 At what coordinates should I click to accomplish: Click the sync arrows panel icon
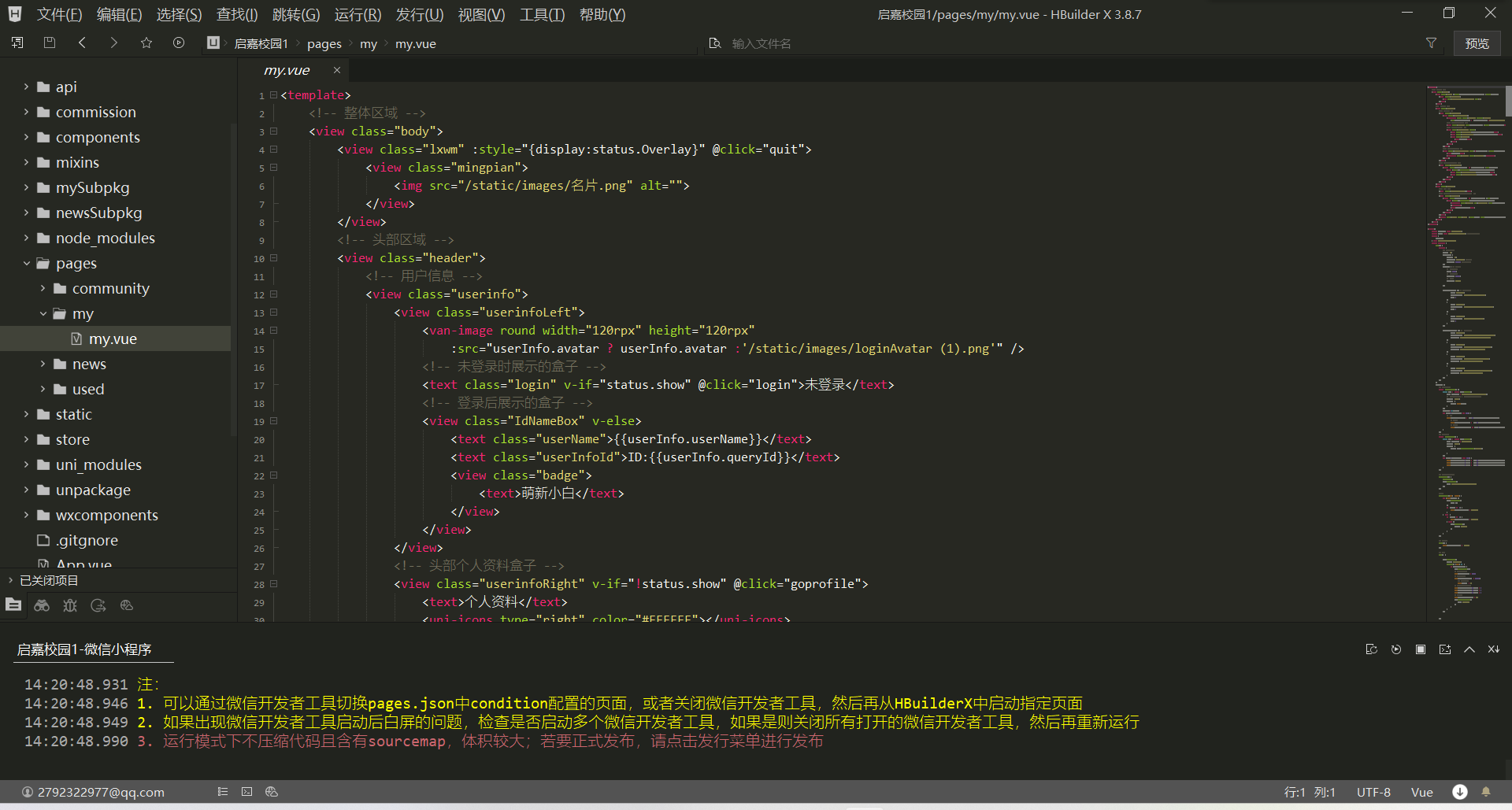click(x=98, y=605)
